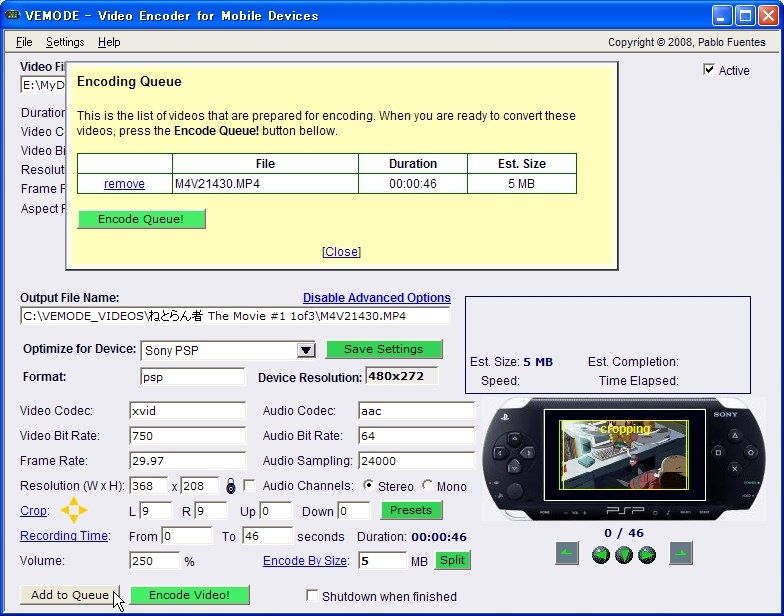Image resolution: width=784 pixels, height=616 pixels.
Task: Select Mono audio channels
Action: (x=428, y=485)
